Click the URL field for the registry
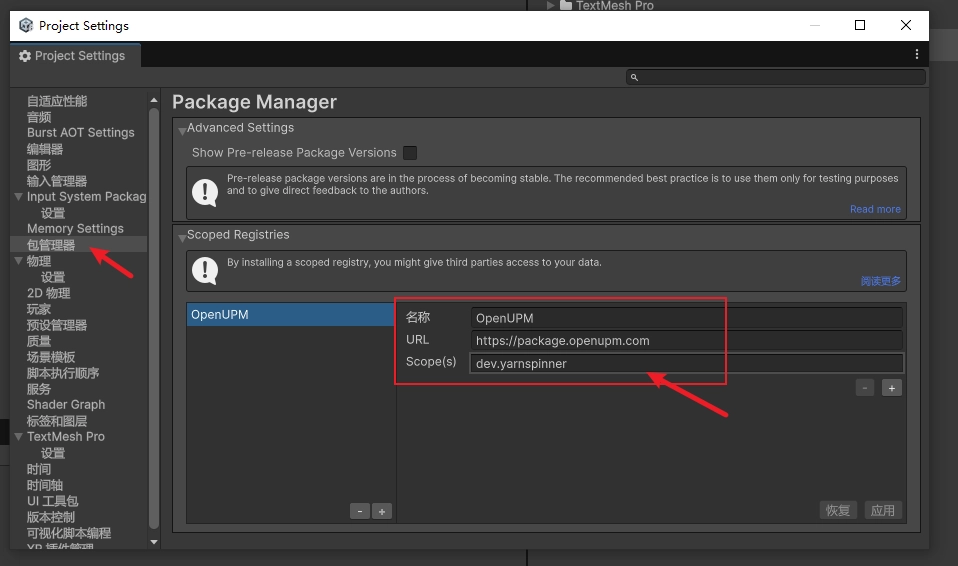This screenshot has width=958, height=566. click(x=687, y=340)
